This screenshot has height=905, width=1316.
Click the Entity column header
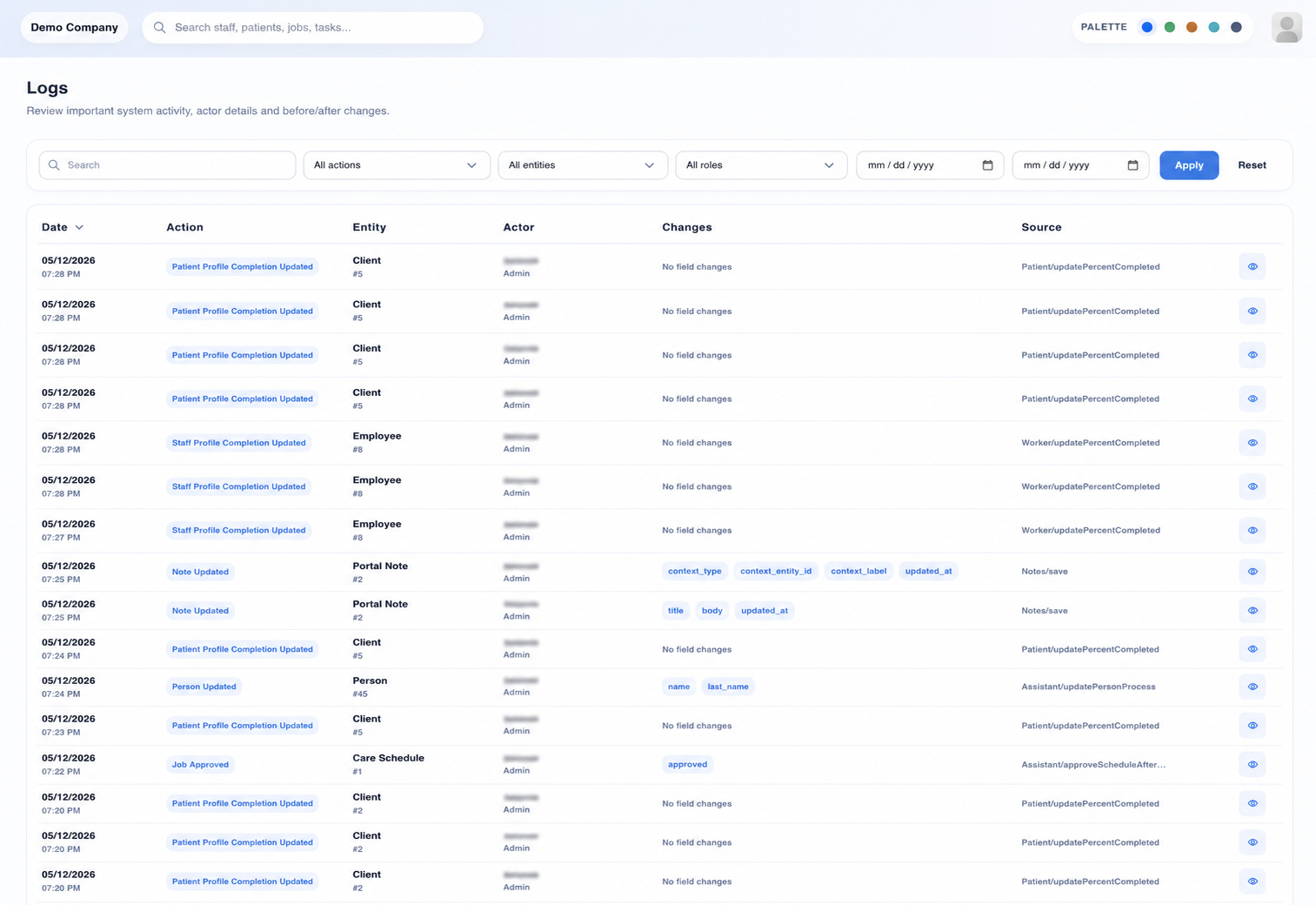tap(369, 227)
